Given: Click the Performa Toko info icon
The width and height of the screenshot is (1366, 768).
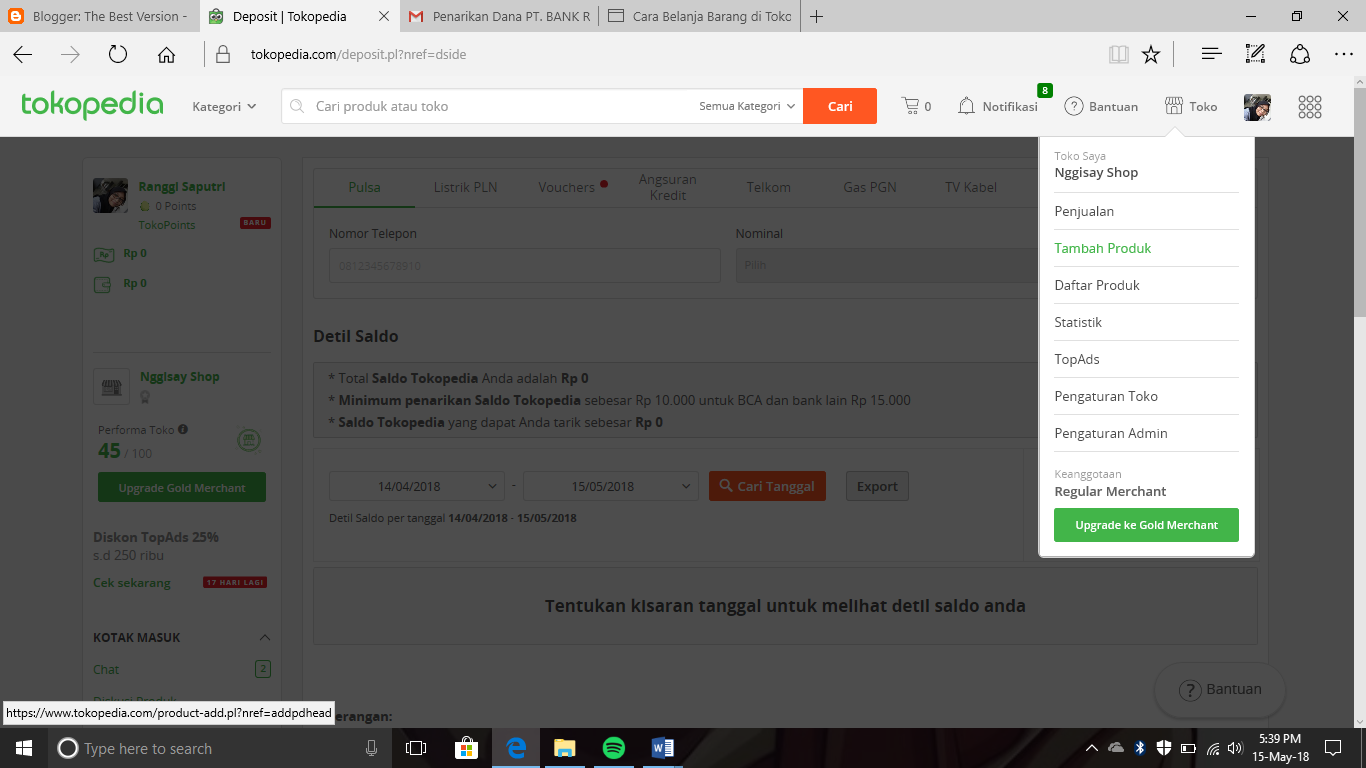Looking at the screenshot, I should (183, 430).
